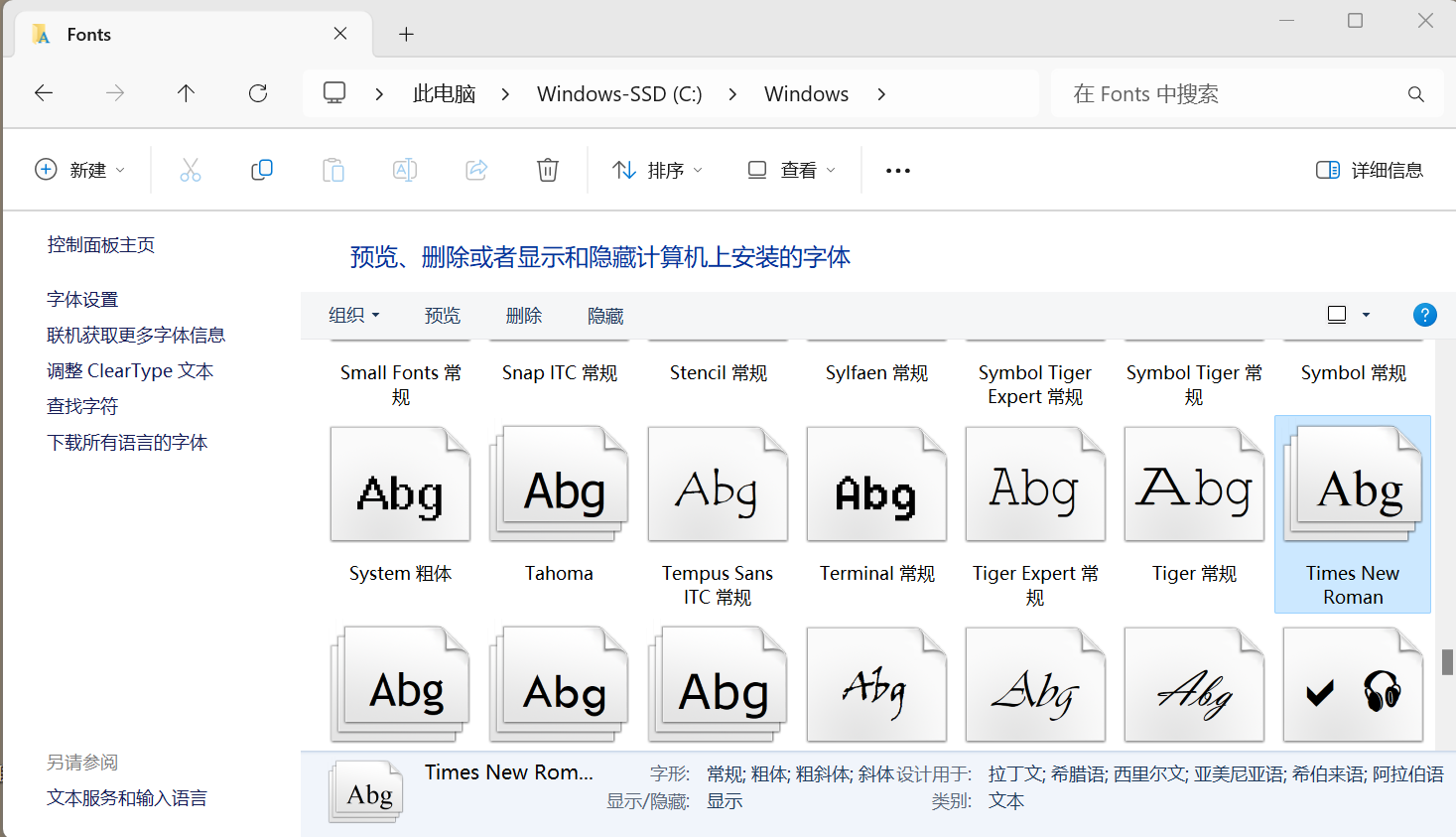Select the Symbol 常规 label

coord(1354,372)
